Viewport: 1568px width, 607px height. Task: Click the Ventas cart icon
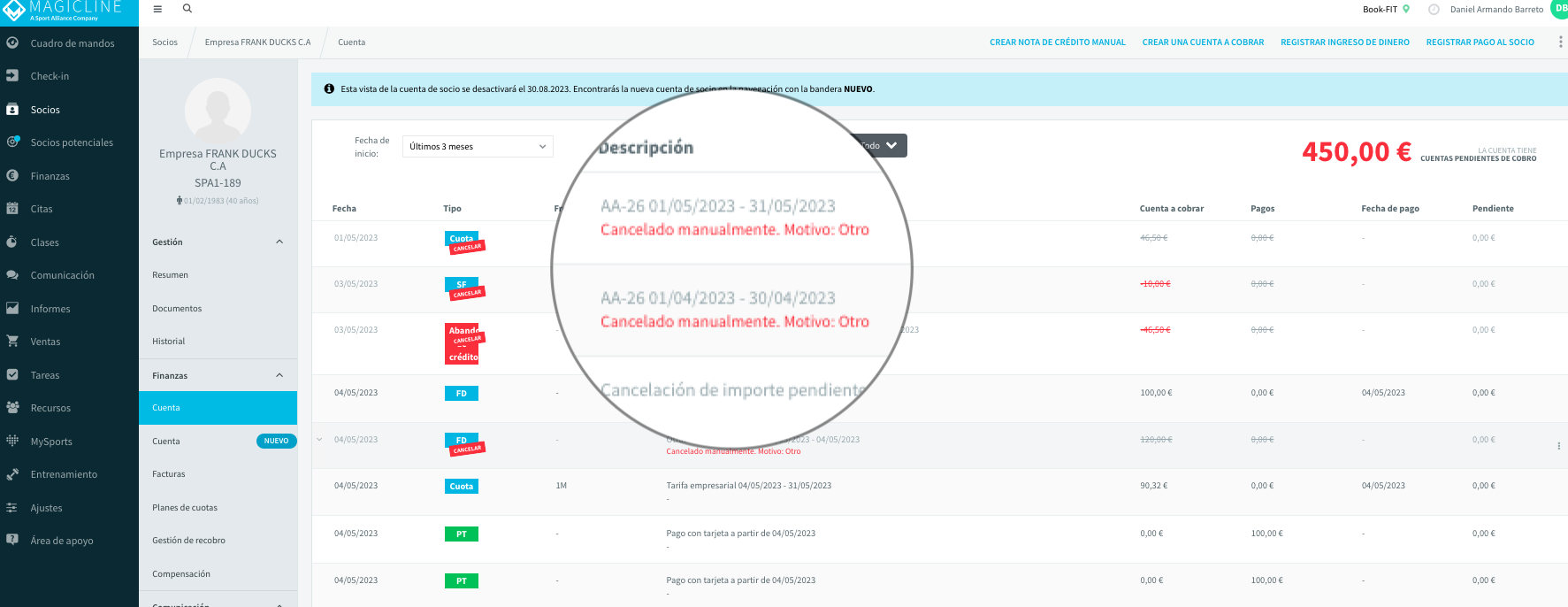12,341
